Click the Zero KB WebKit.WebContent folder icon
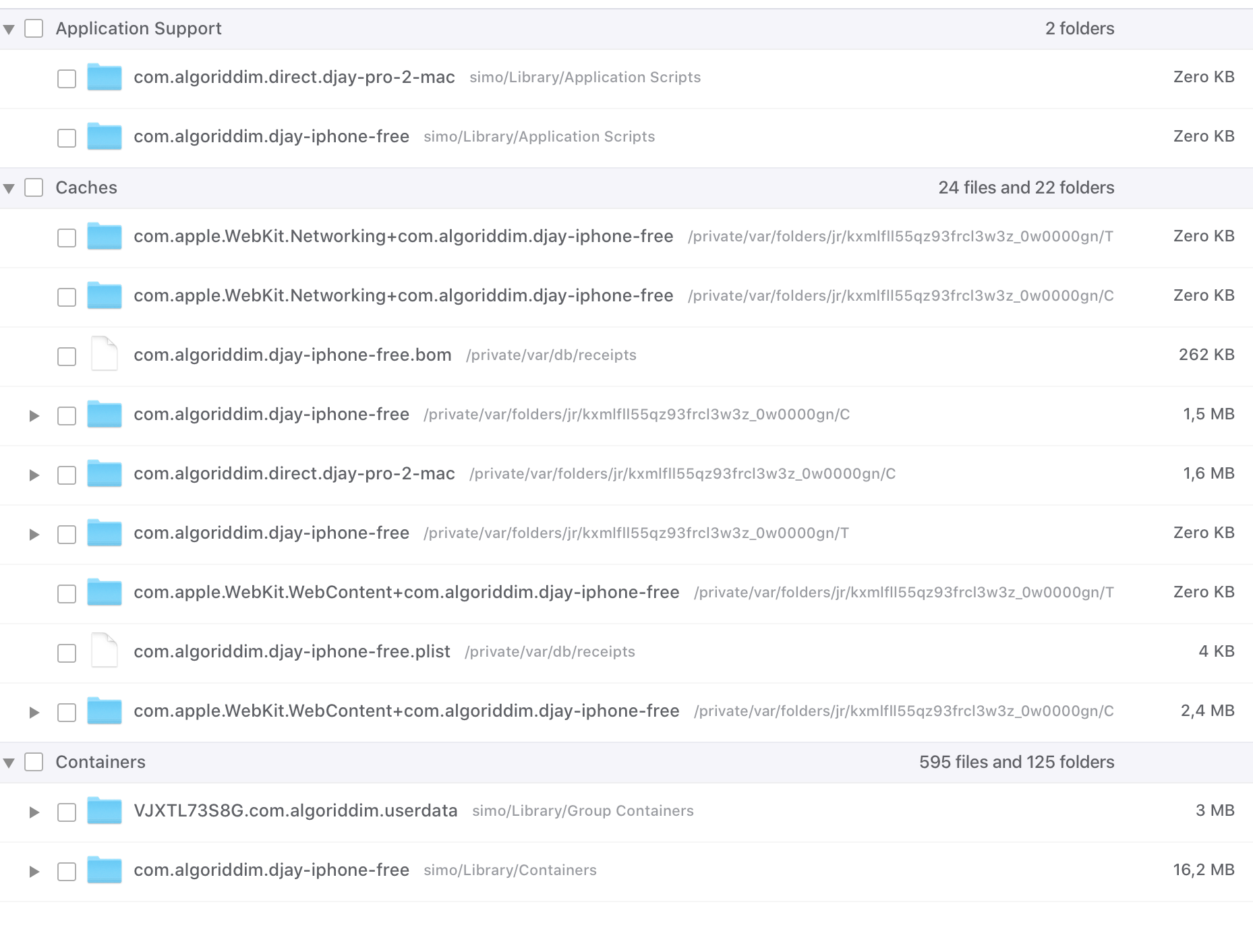 pos(105,593)
